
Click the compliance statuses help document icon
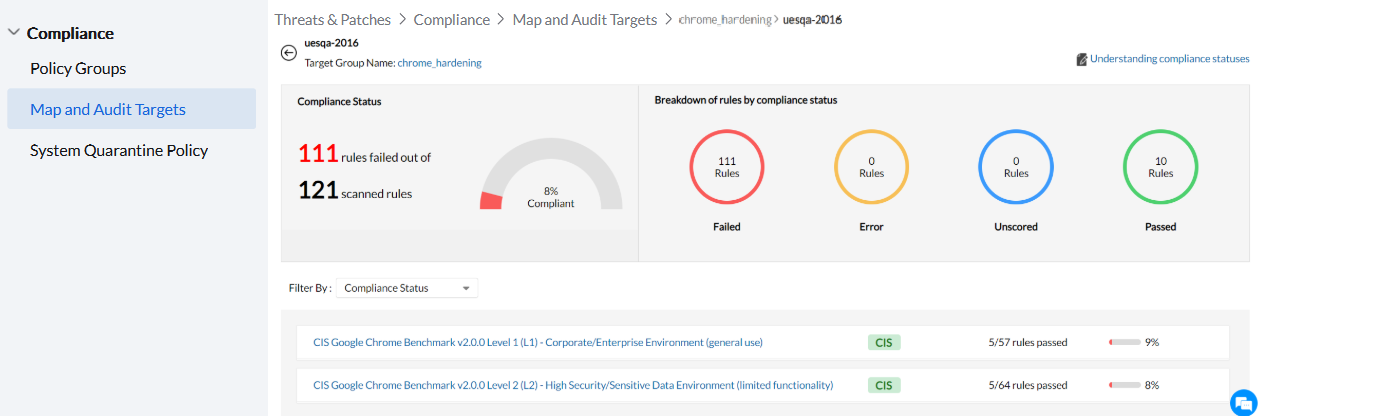(1081, 59)
